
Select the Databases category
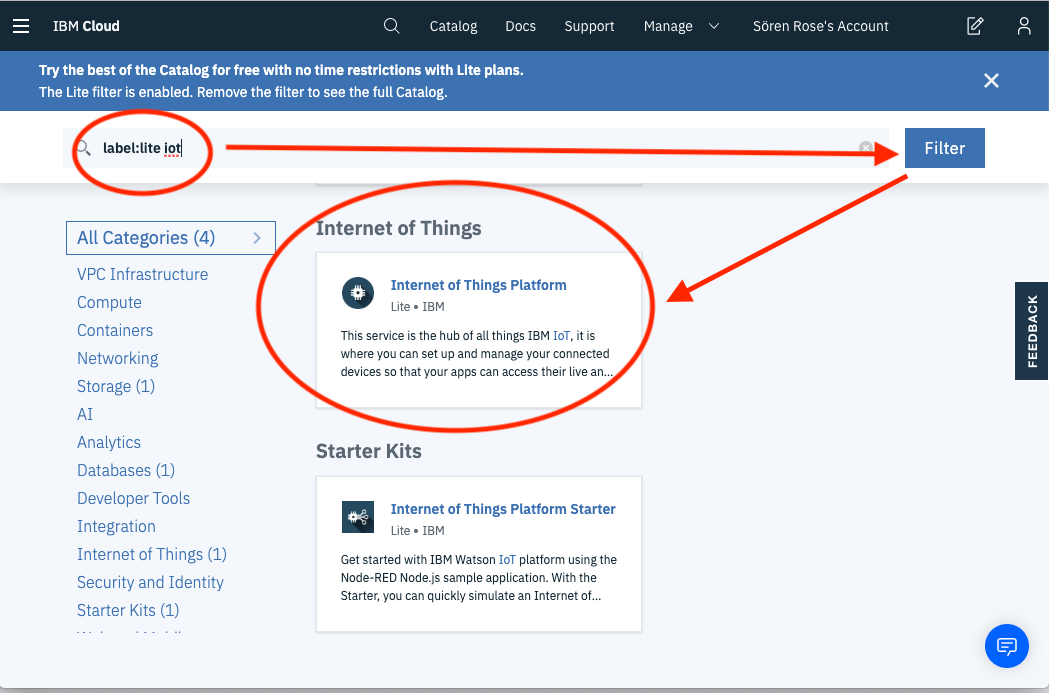pyautogui.click(x=125, y=470)
